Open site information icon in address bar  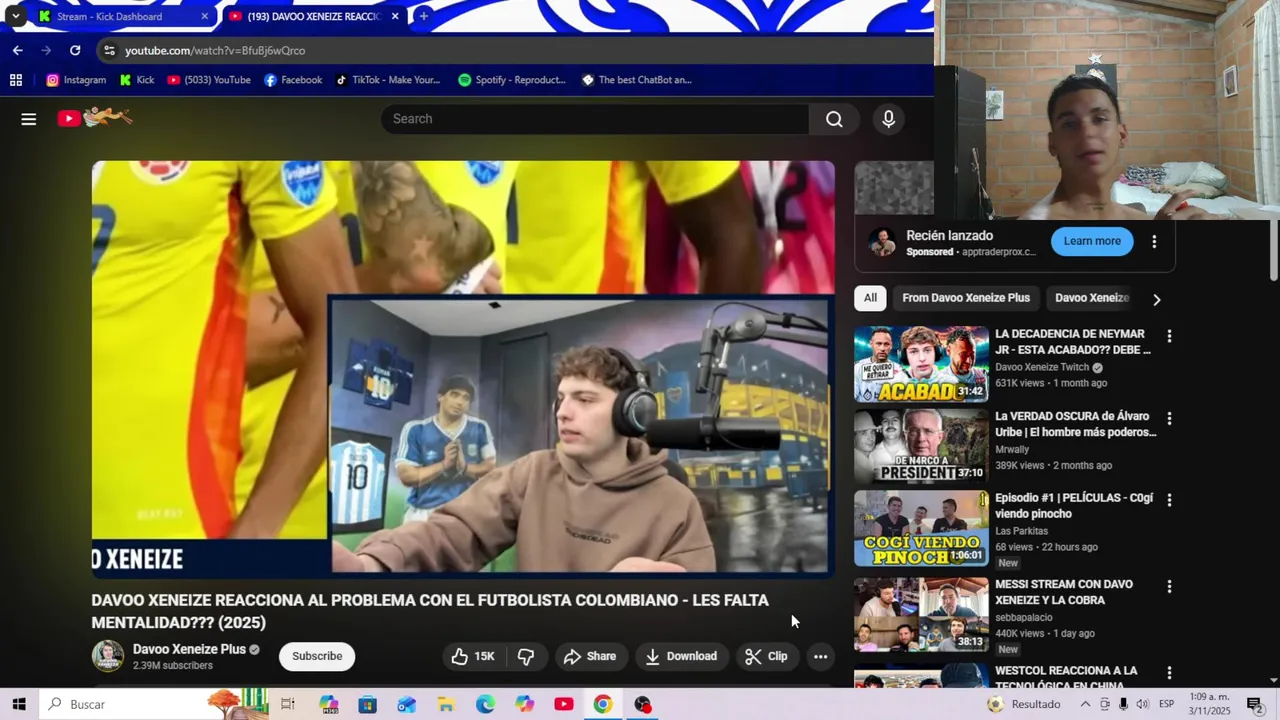(109, 50)
